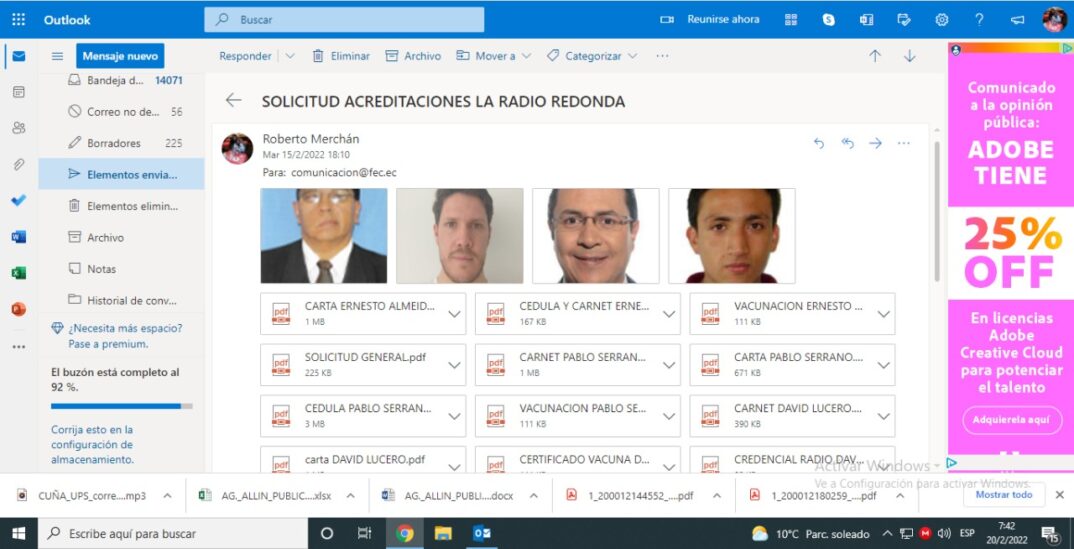This screenshot has height=549, width=1074.
Task: Open the megaphone what's new icon
Action: pyautogui.click(x=1017, y=20)
